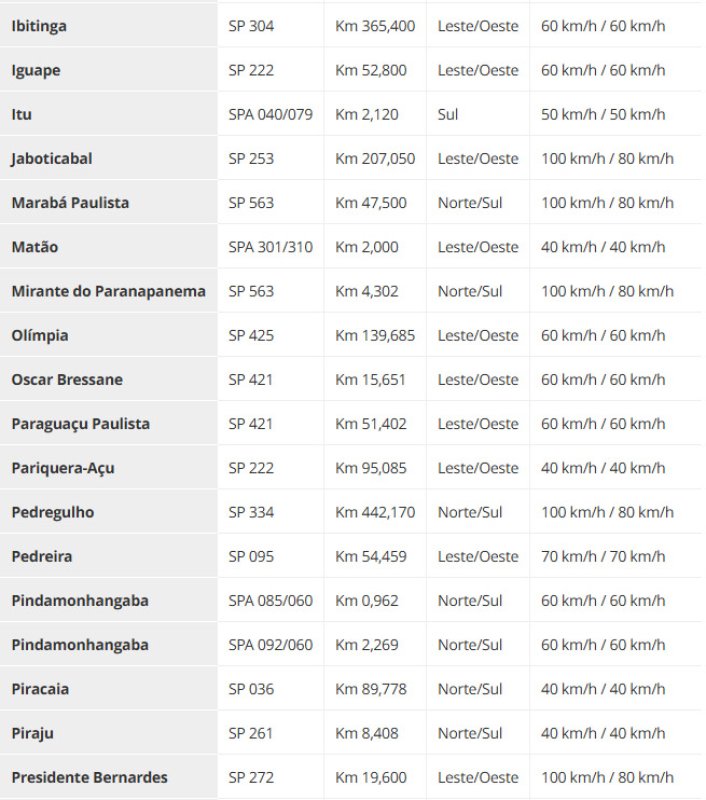Viewport: 706px width, 800px height.
Task: Select the Jaboticabal city cell
Action: pos(52,158)
